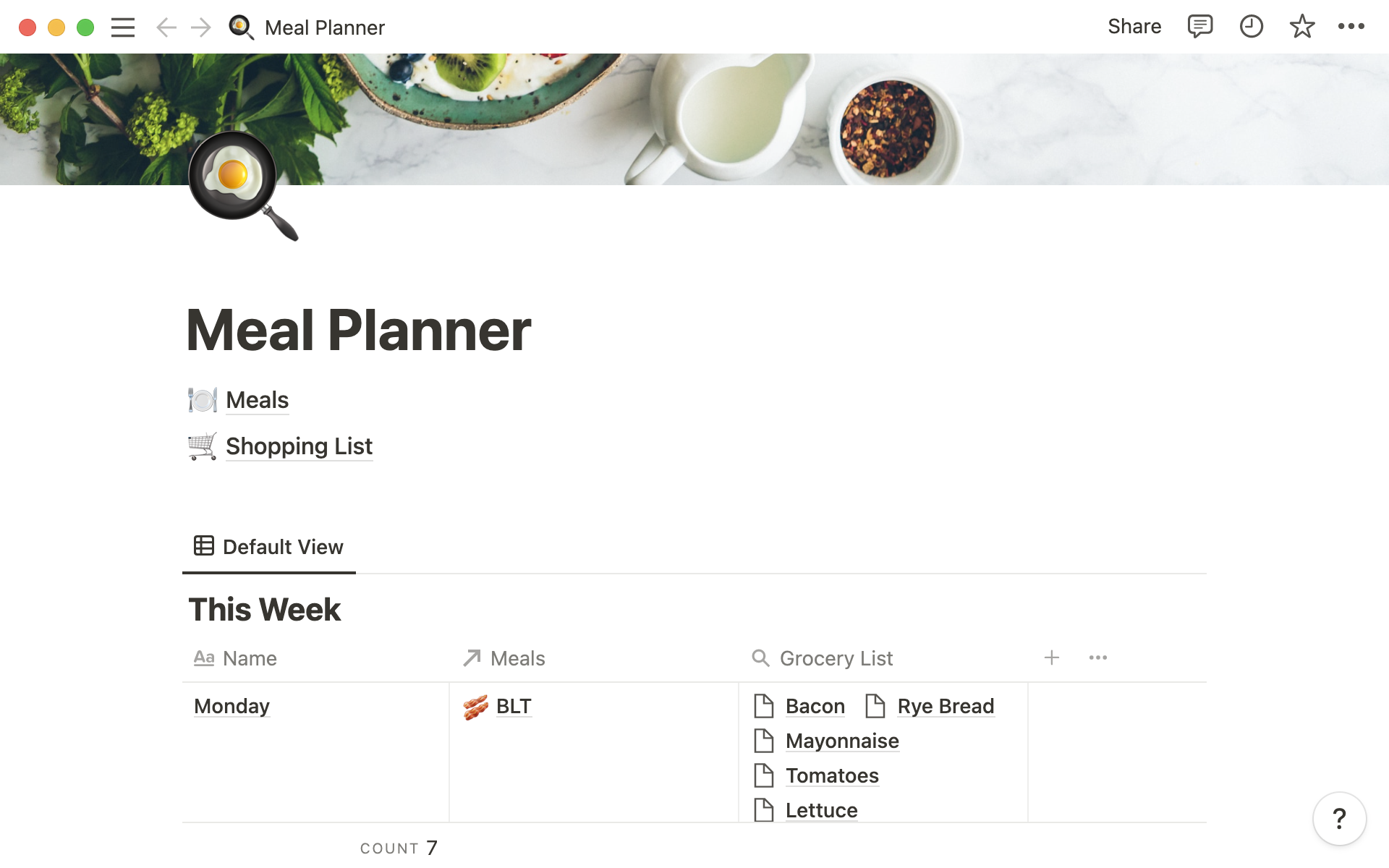Expand Monday grocery list items
The height and width of the screenshot is (868, 1389).
(x=231, y=706)
